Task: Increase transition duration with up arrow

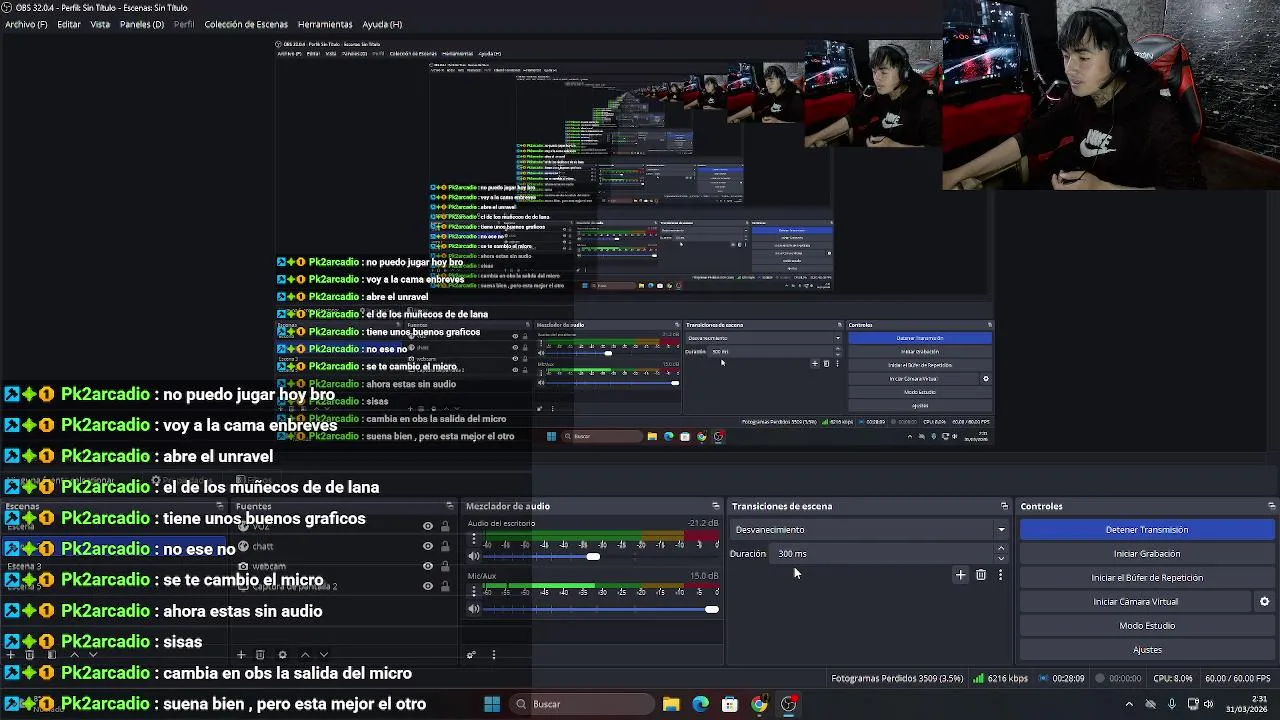Action: coord(1001,549)
